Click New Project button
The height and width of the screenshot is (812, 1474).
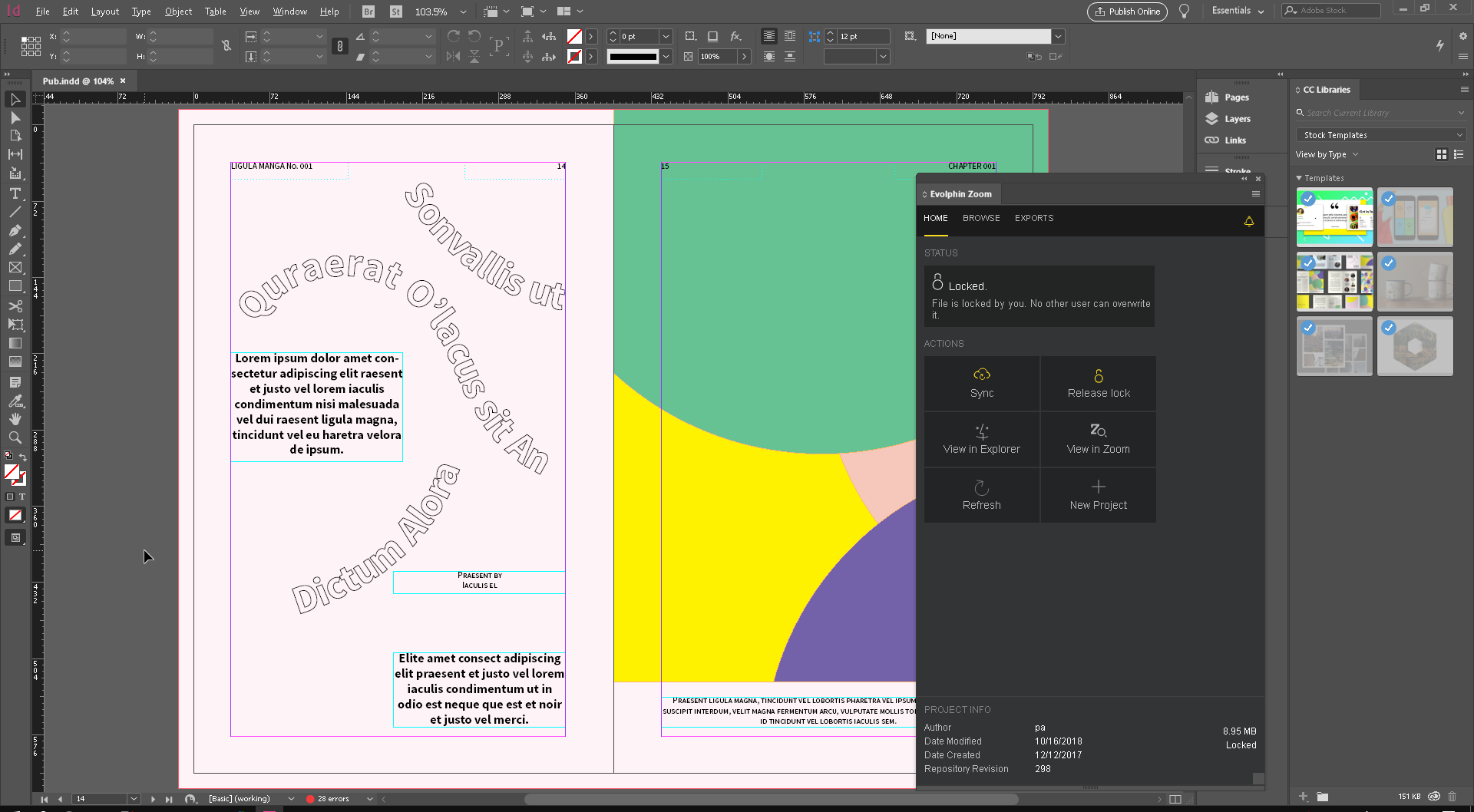click(1099, 495)
